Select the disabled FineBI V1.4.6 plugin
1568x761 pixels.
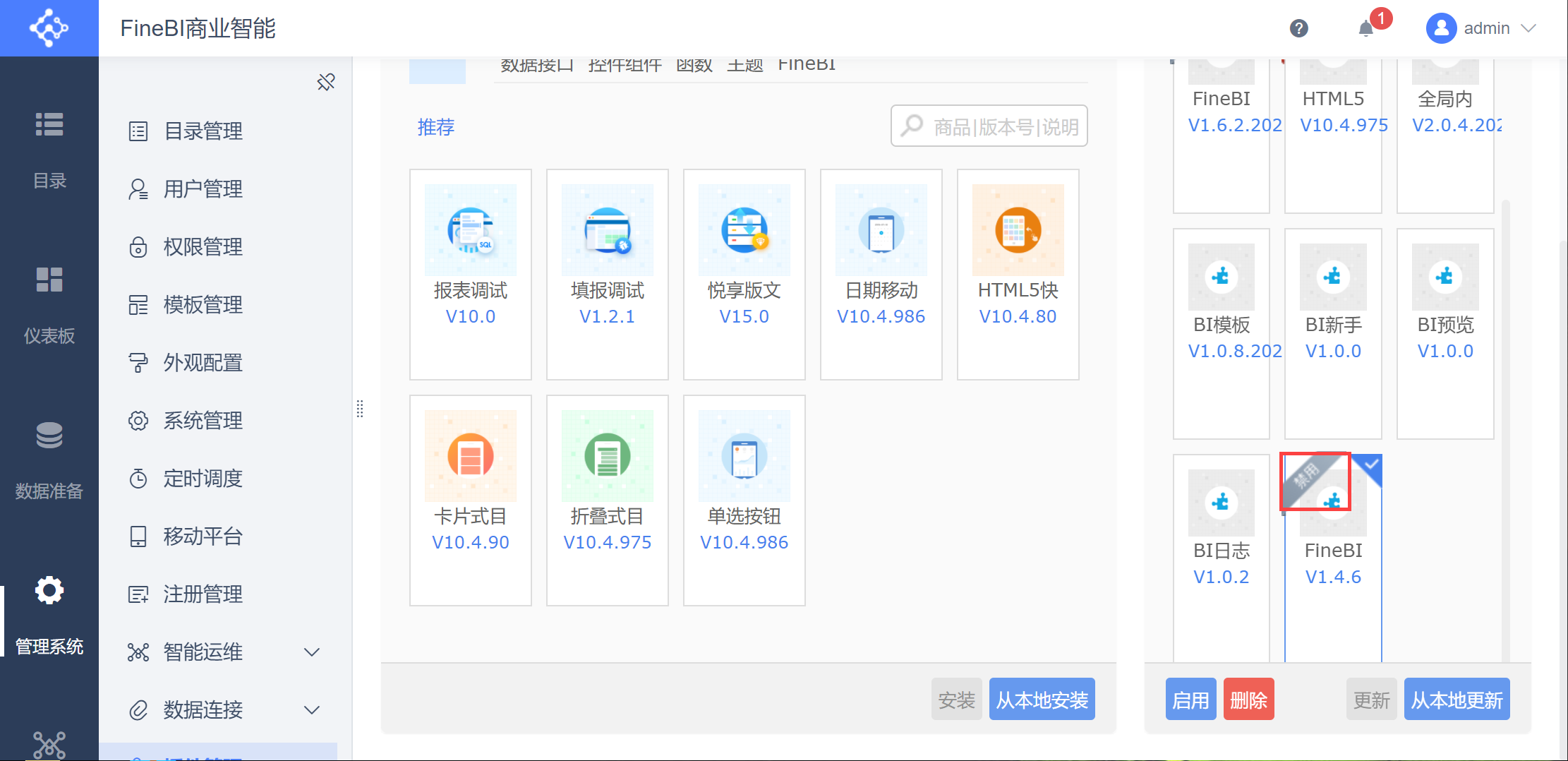tap(1333, 558)
